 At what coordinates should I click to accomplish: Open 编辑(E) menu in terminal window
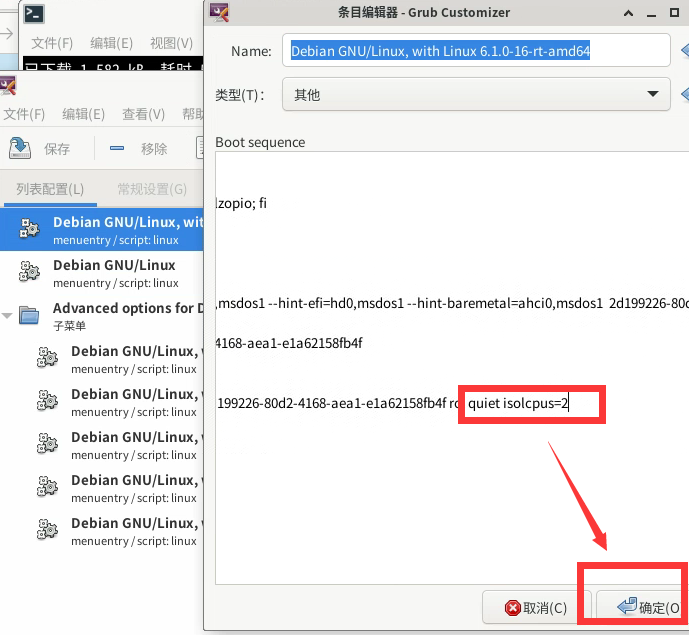pyautogui.click(x=112, y=43)
